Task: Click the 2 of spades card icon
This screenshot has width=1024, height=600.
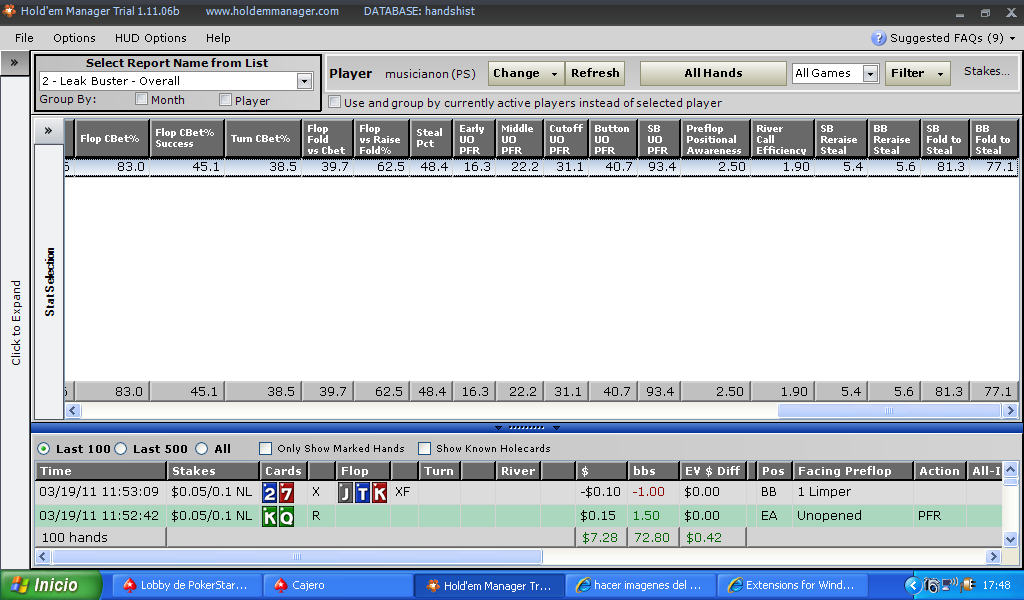Action: (270, 492)
